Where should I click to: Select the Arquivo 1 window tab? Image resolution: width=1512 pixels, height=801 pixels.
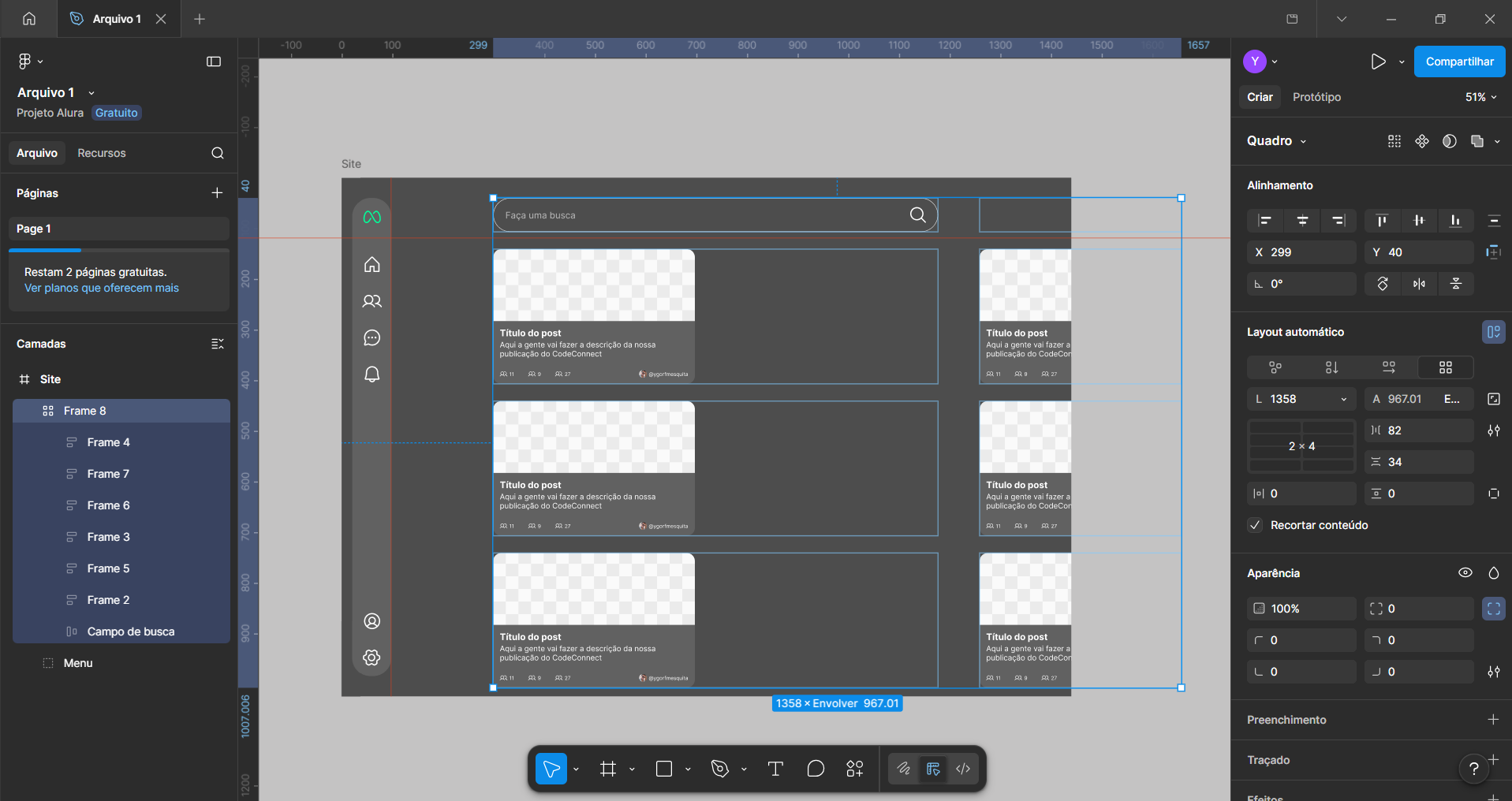[118, 19]
